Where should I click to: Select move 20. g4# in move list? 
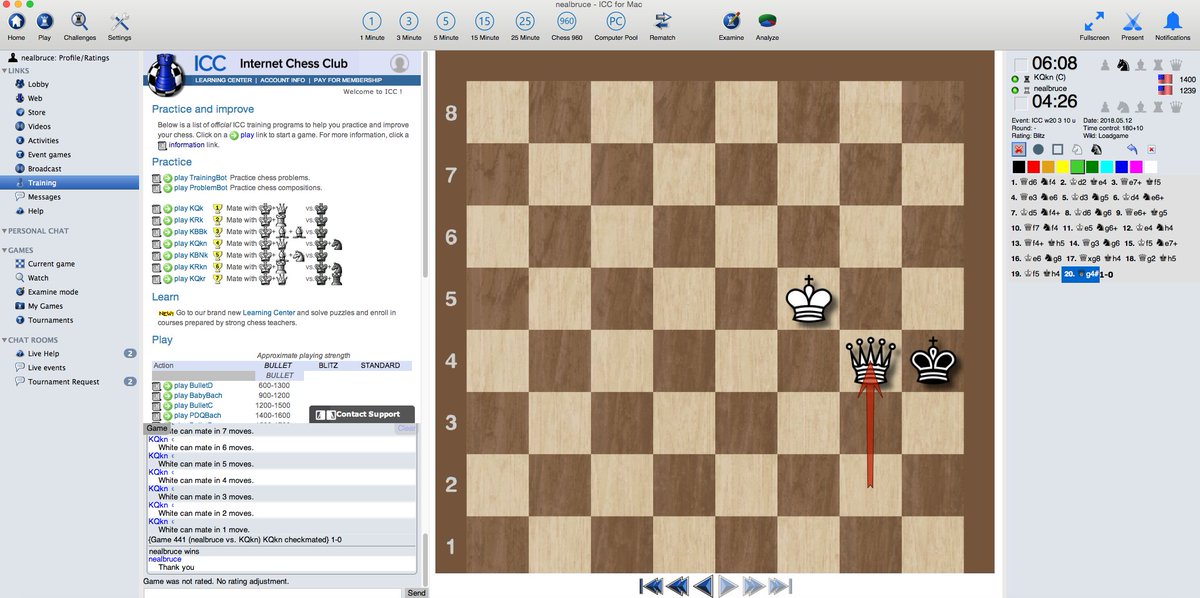click(x=1080, y=274)
